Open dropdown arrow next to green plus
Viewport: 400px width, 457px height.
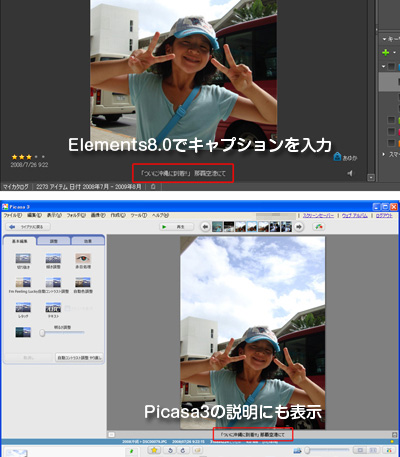(x=394, y=52)
